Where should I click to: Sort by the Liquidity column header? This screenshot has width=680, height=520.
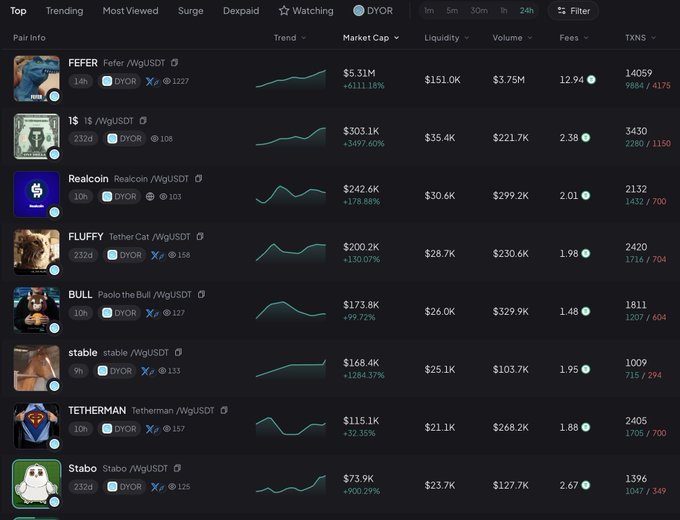pyautogui.click(x=447, y=38)
